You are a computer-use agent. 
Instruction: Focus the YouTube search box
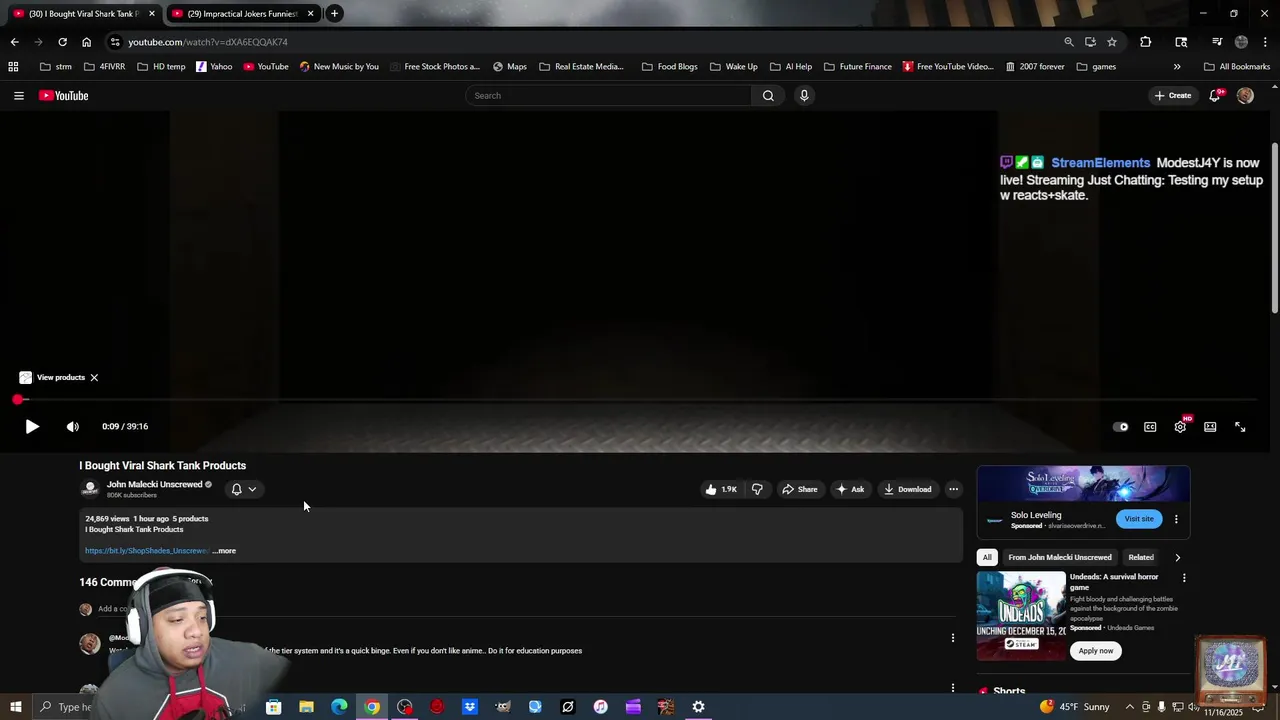[x=608, y=96]
